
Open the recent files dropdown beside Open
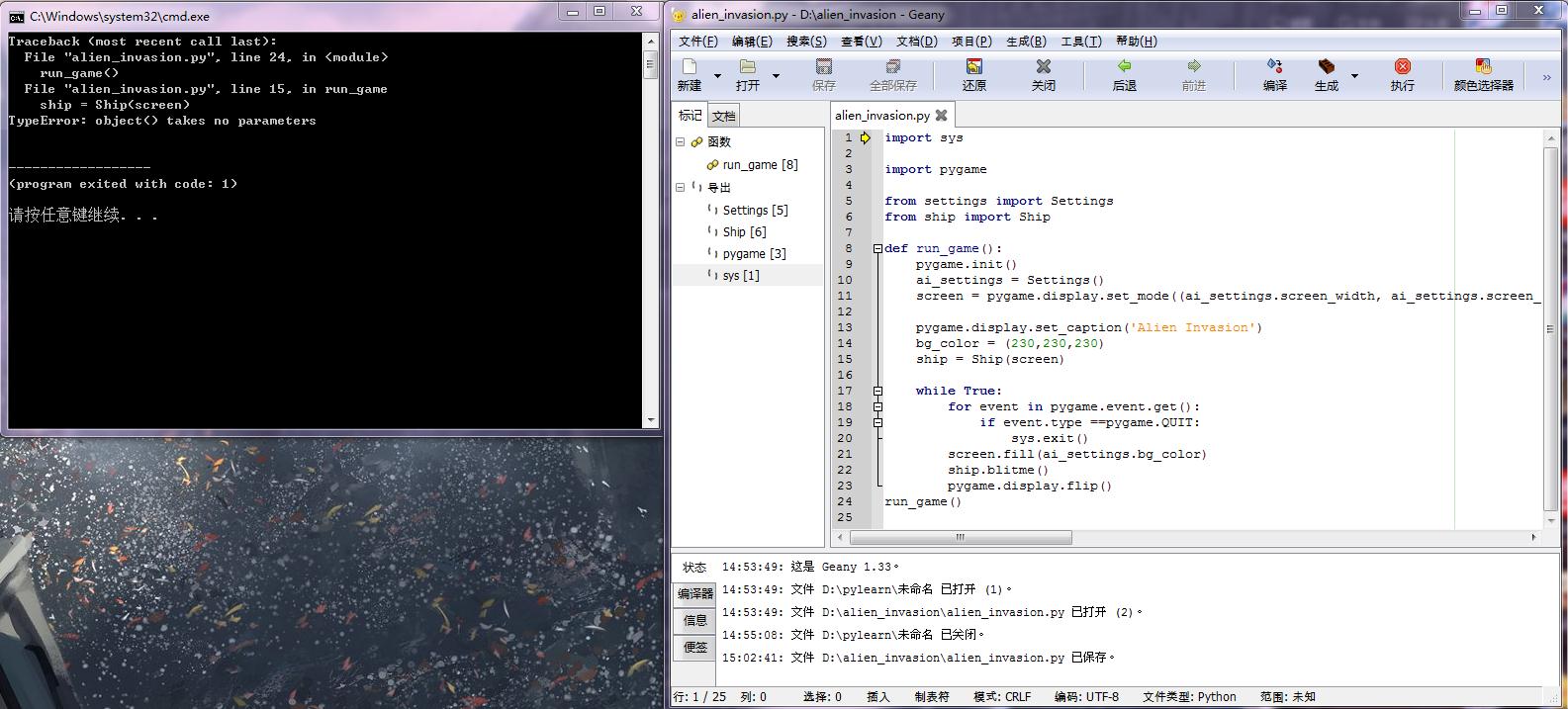[x=776, y=76]
